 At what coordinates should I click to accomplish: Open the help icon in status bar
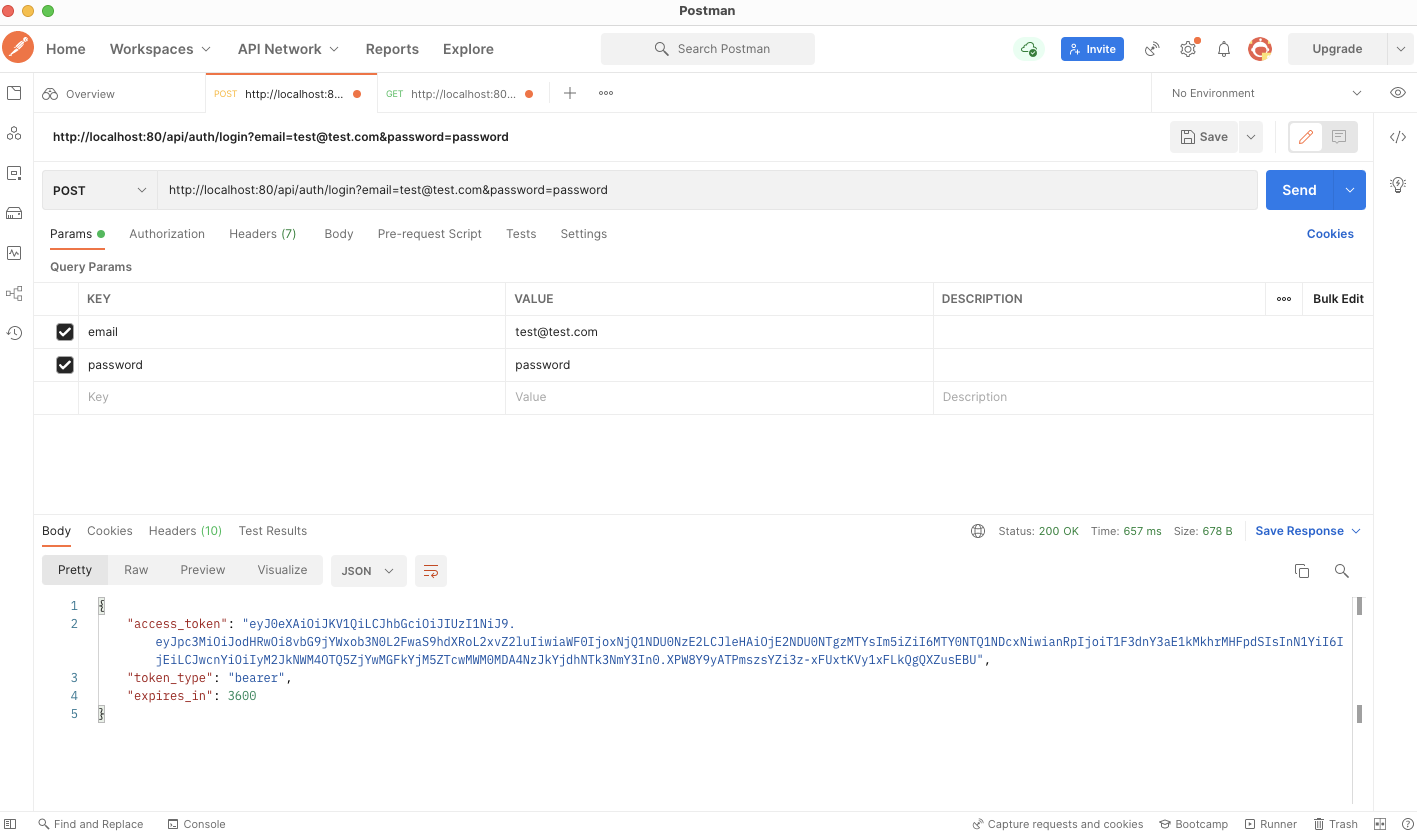[1406, 824]
